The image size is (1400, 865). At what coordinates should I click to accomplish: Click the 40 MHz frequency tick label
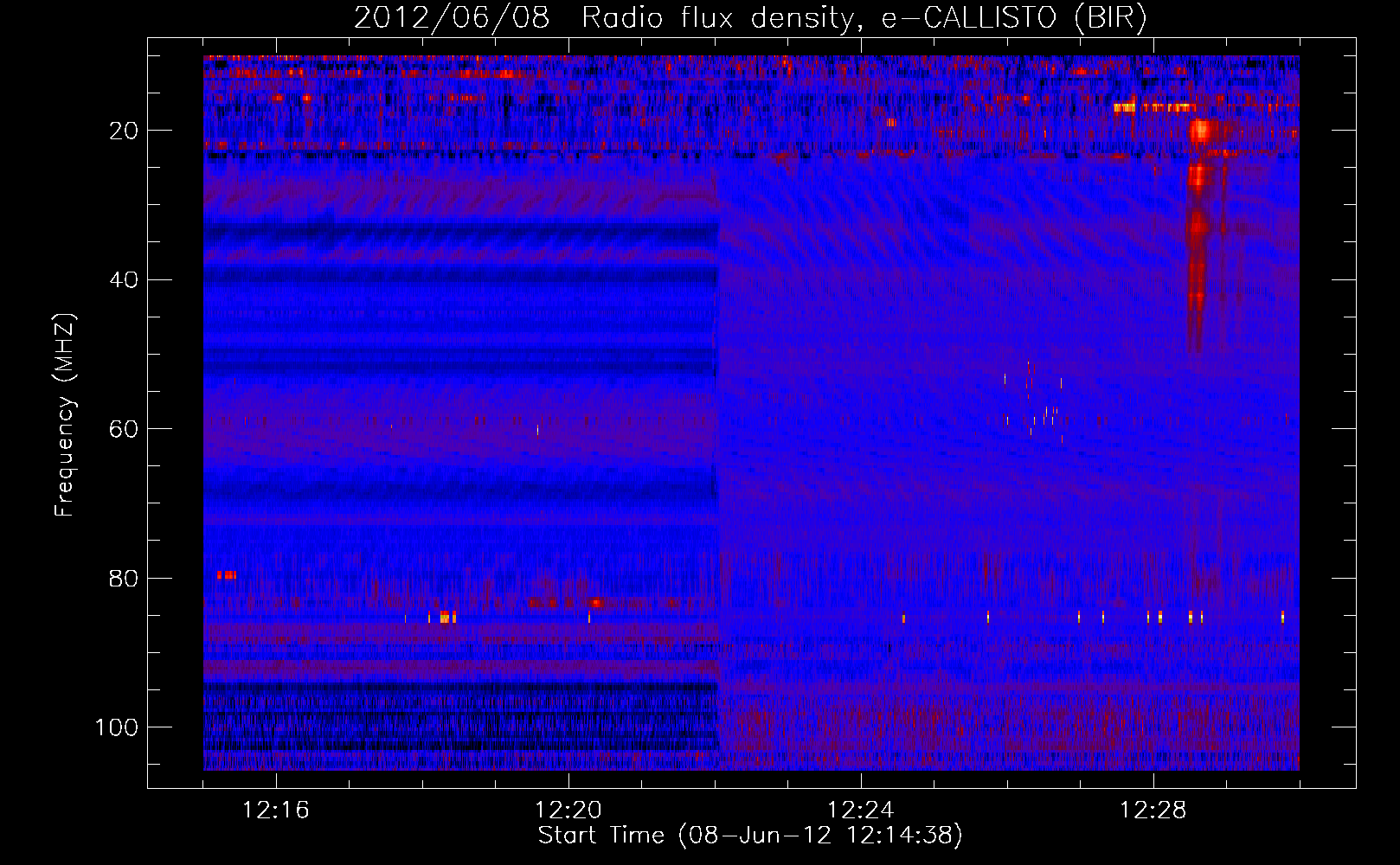[125, 280]
